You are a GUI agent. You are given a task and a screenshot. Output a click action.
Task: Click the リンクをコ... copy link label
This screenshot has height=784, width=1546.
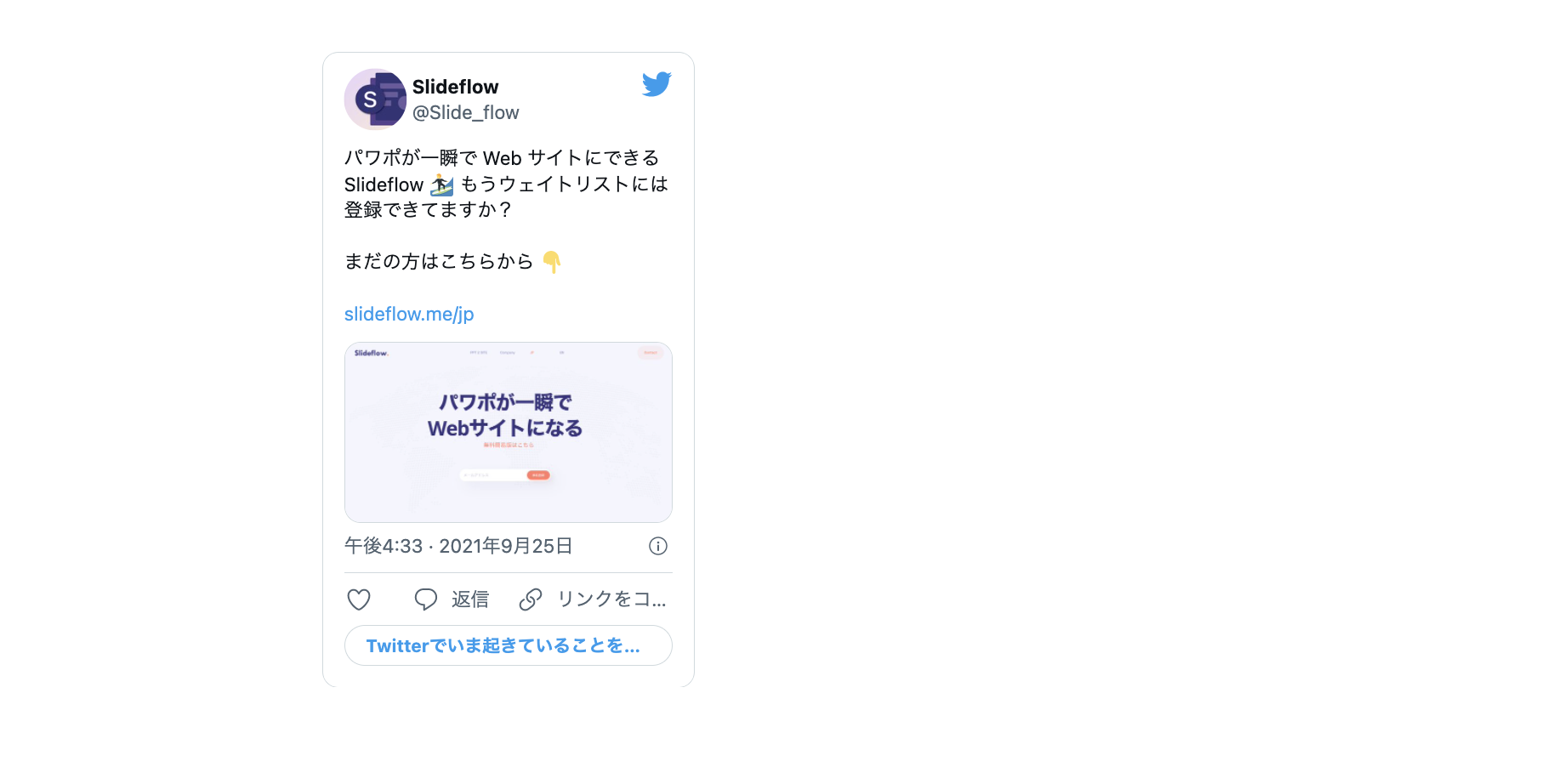[x=611, y=599]
